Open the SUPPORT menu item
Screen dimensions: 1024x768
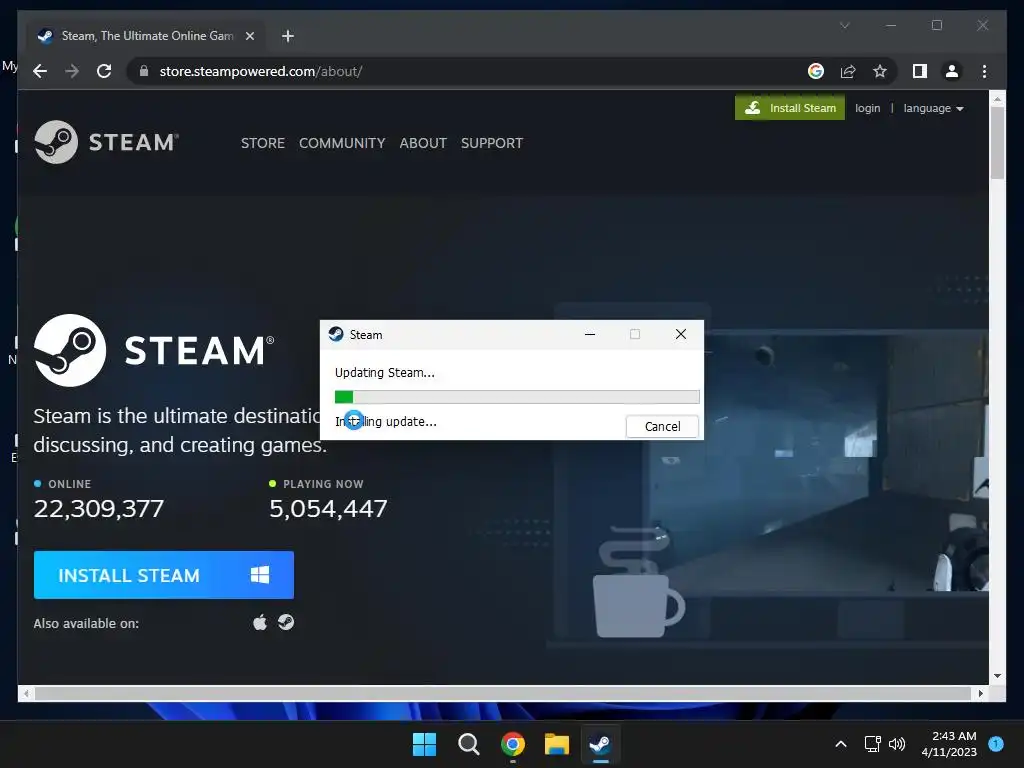[492, 143]
